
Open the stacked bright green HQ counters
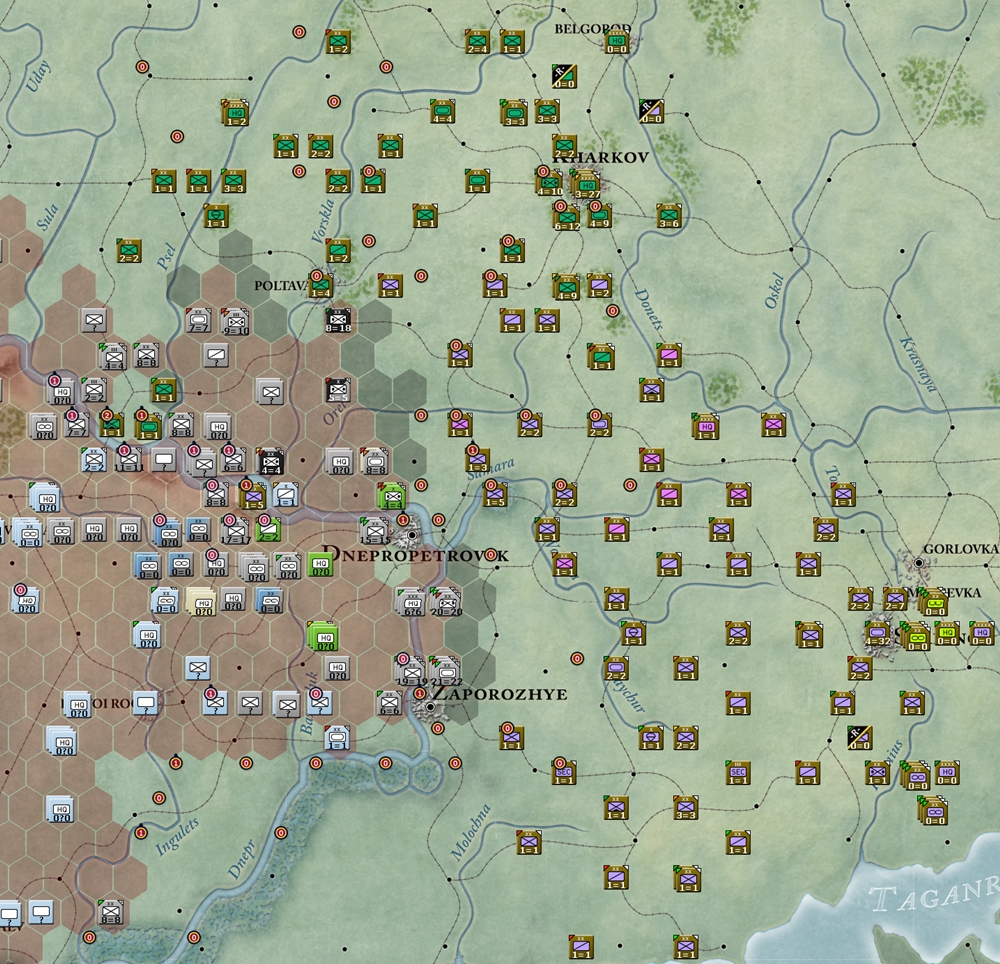click(x=323, y=636)
